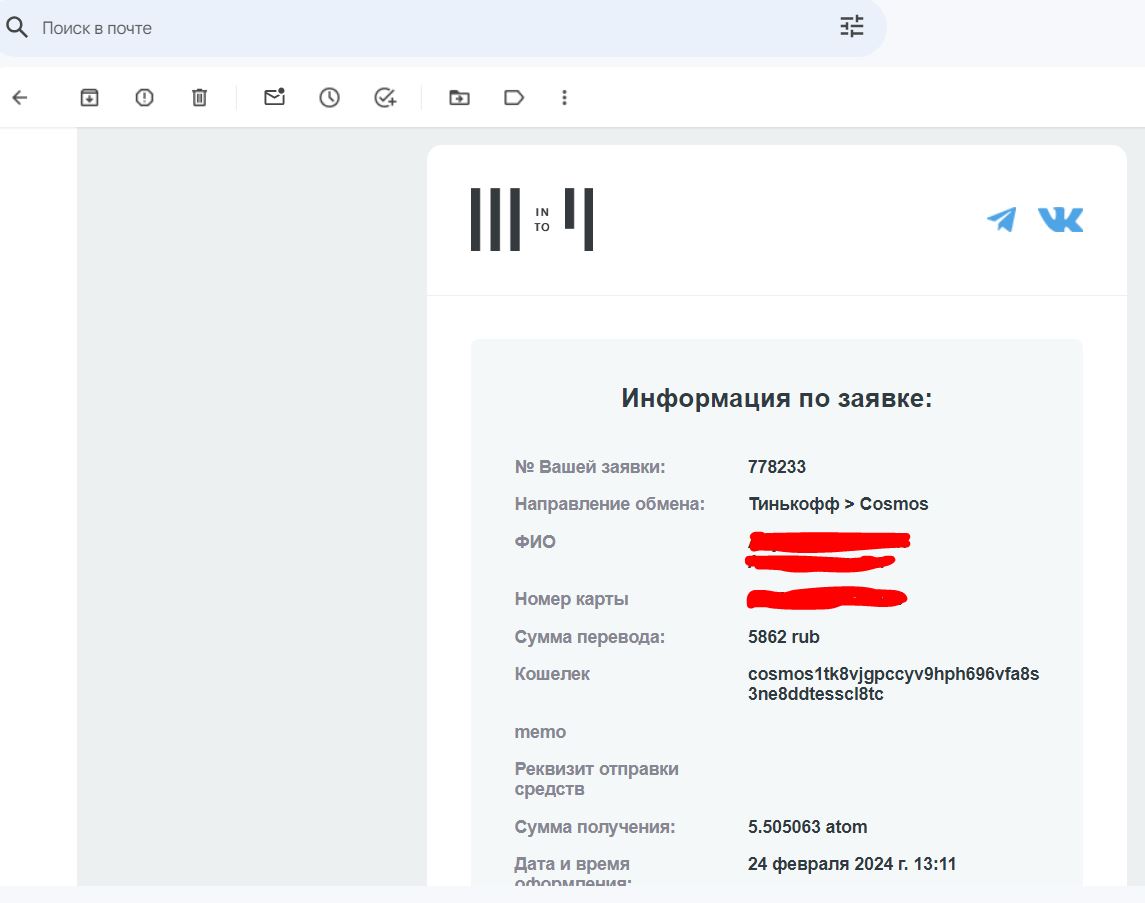Image resolution: width=1145 pixels, height=903 pixels.
Task: Add the email to Tasks
Action: 385,97
